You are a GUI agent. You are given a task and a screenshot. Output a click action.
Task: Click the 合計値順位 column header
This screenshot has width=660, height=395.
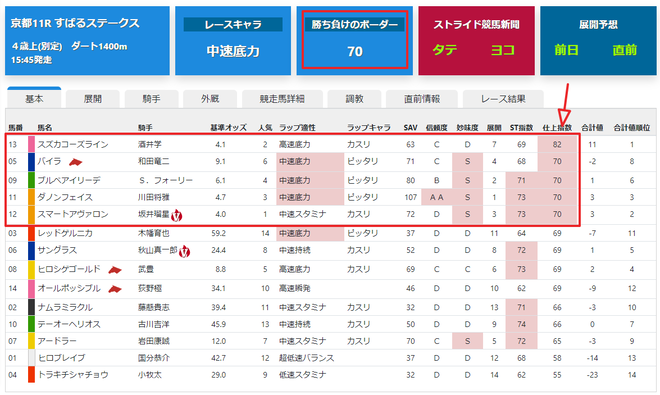[x=632, y=128]
